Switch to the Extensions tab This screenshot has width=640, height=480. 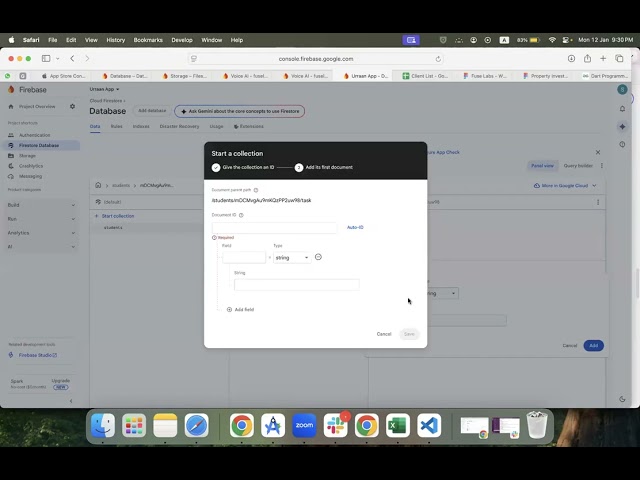[x=249, y=127]
